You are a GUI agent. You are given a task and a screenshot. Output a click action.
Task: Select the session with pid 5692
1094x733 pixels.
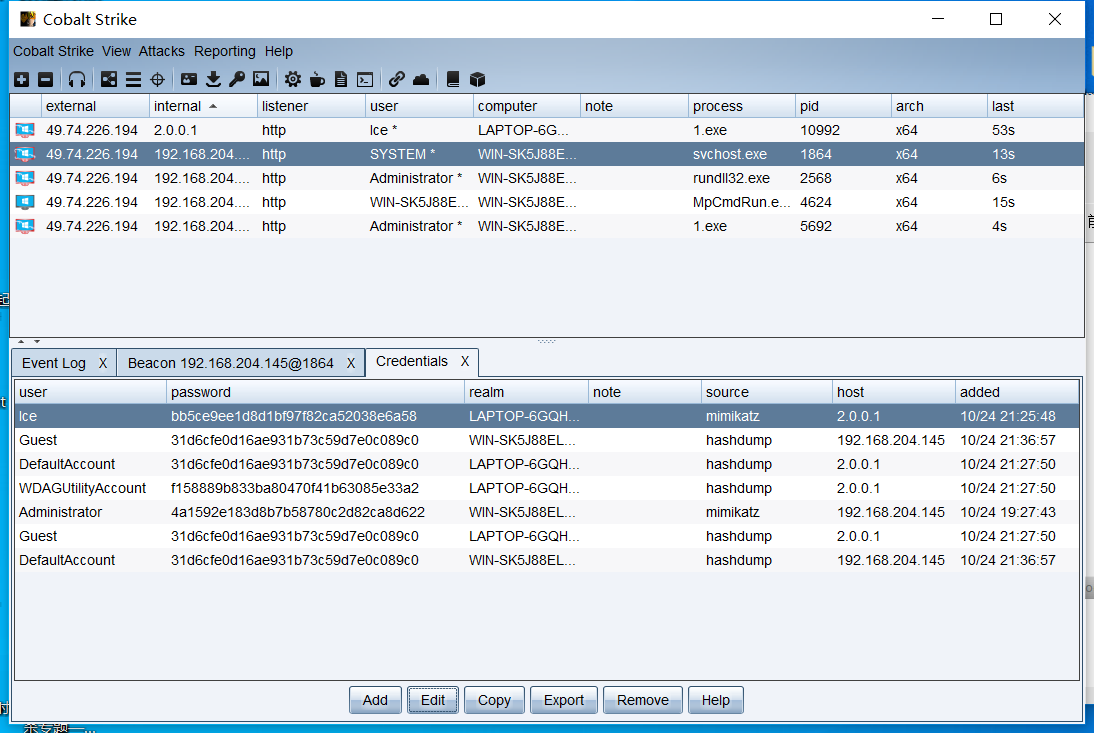[x=547, y=227]
